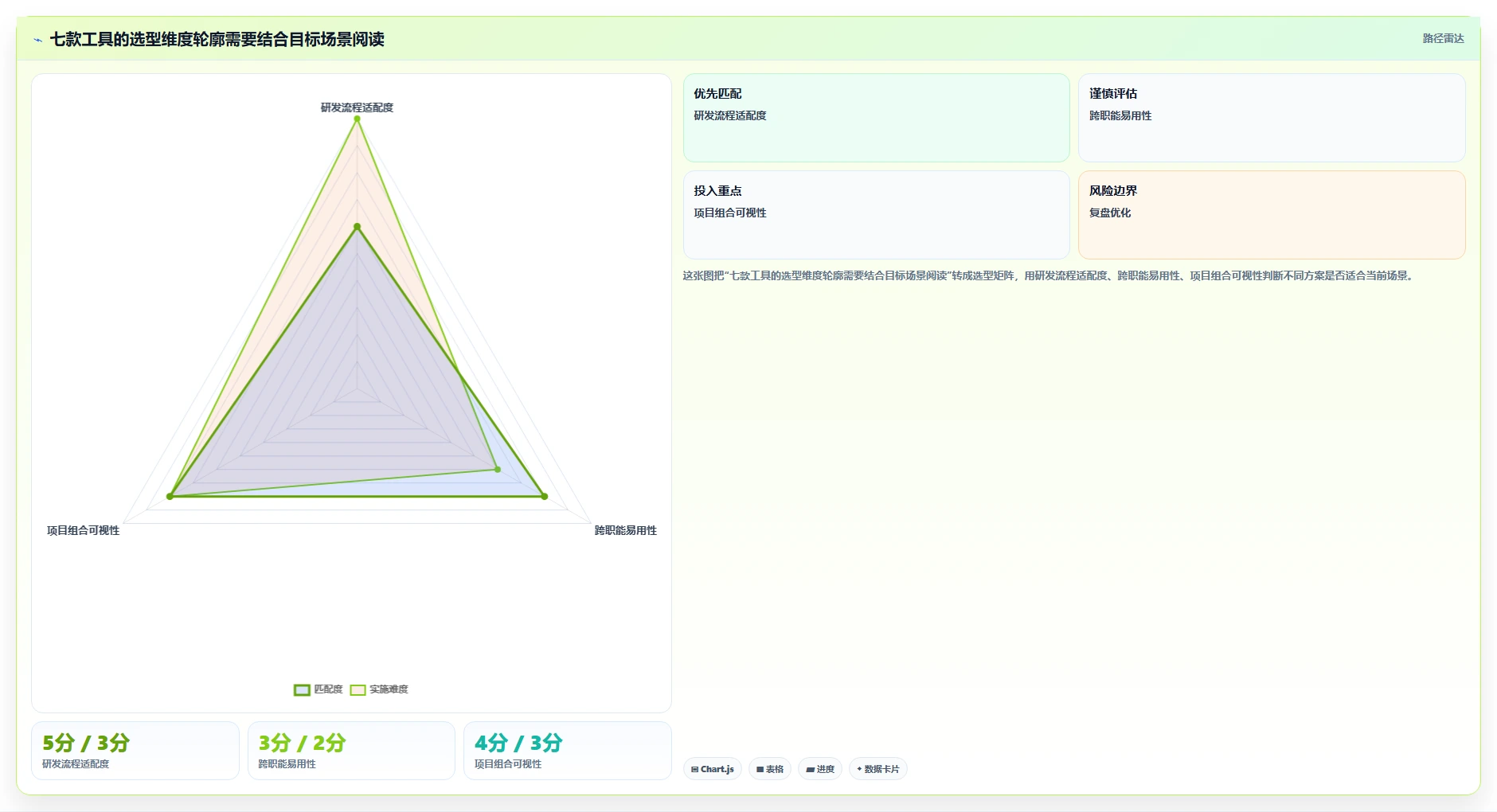Click the 匹配度 point on 研发流程适配度 axis

pyautogui.click(x=357, y=227)
